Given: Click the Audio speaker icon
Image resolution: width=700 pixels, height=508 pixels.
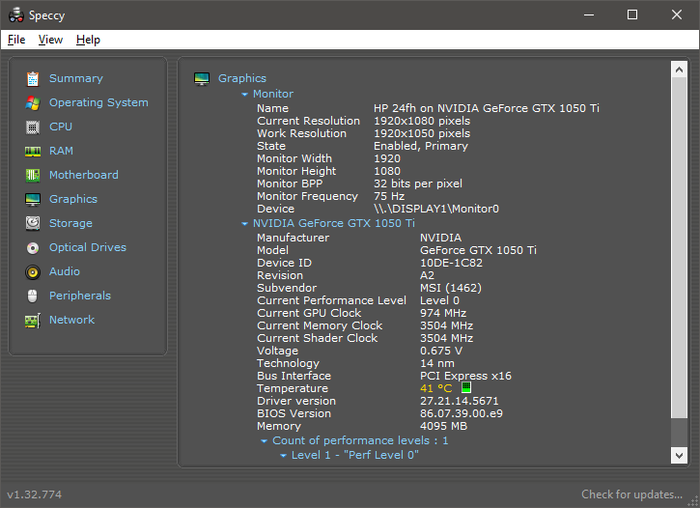Looking at the screenshot, I should click(33, 272).
